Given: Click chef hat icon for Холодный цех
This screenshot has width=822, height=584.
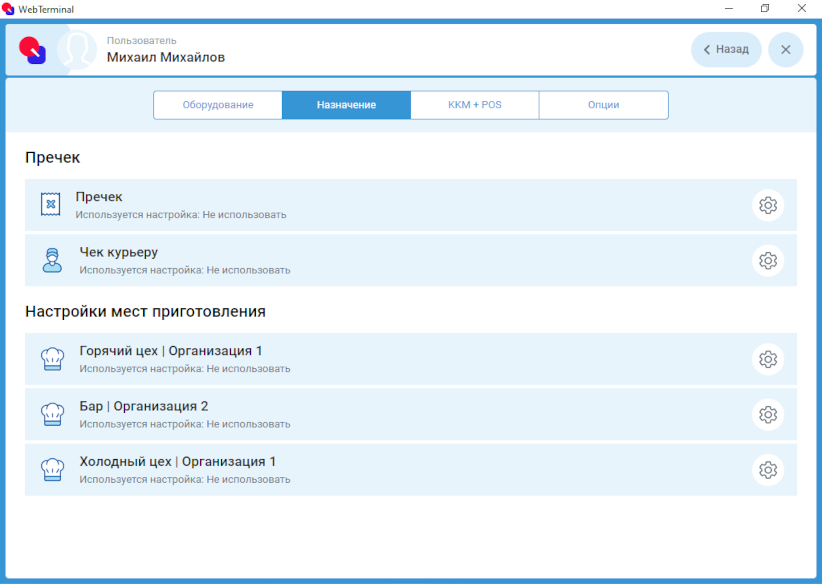Looking at the screenshot, I should click(52, 470).
